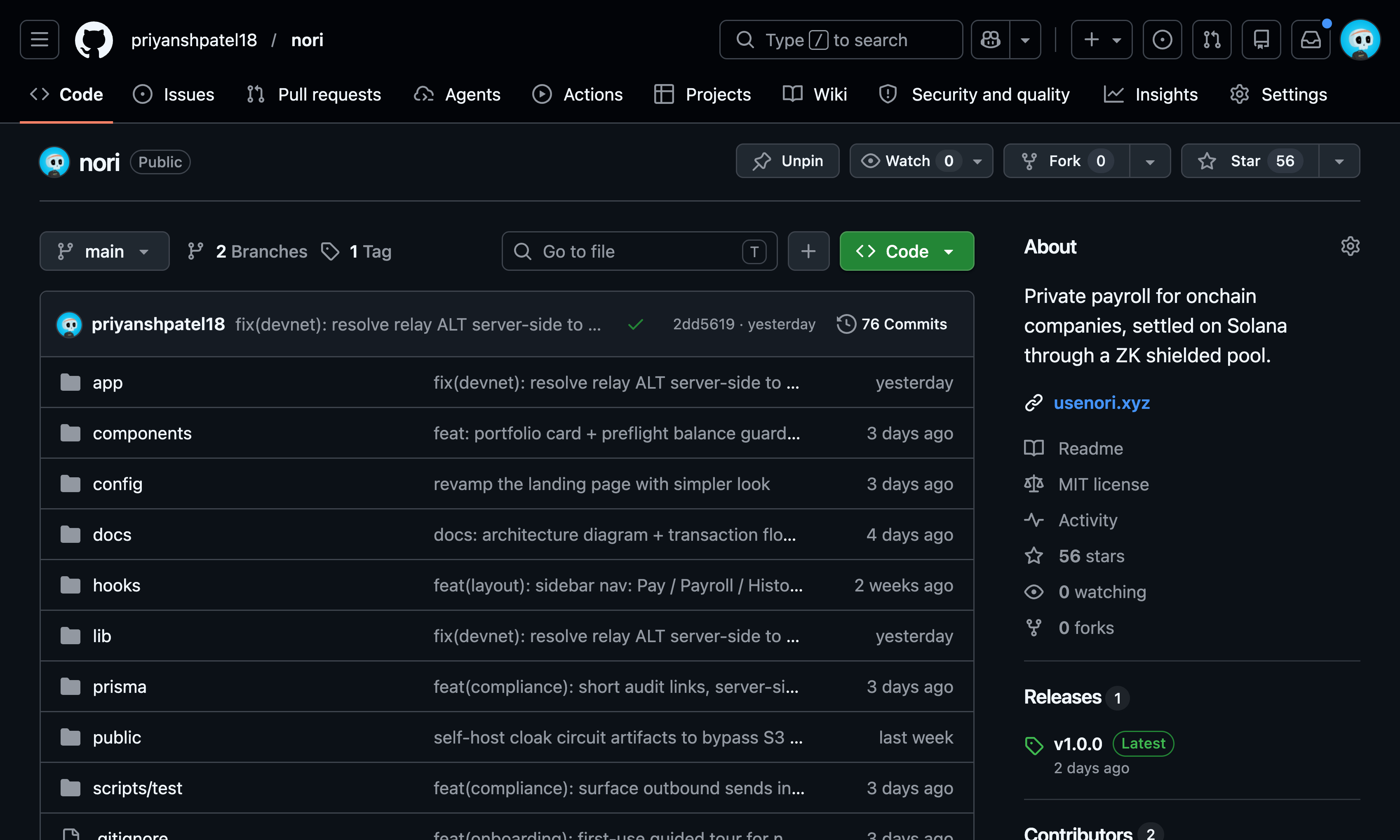The height and width of the screenshot is (840, 1400).
Task: Open the public folder
Action: click(117, 737)
